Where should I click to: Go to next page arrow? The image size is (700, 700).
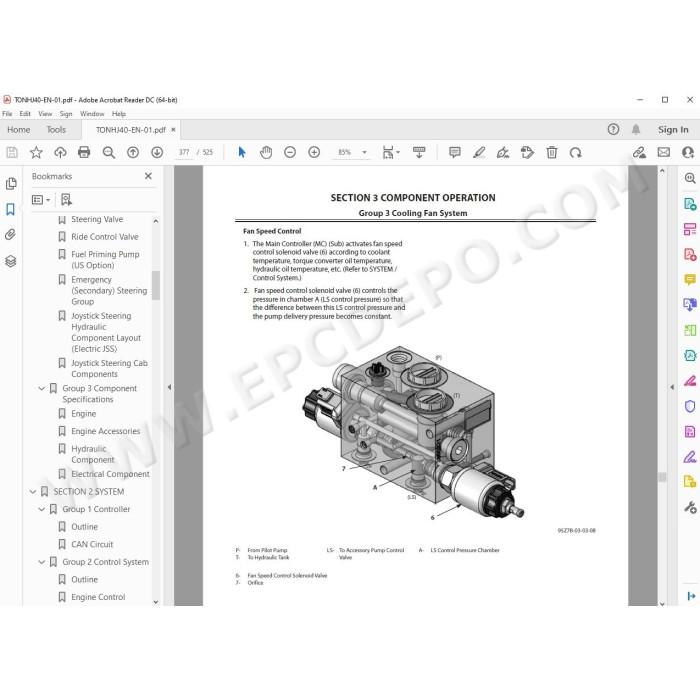pos(157,153)
